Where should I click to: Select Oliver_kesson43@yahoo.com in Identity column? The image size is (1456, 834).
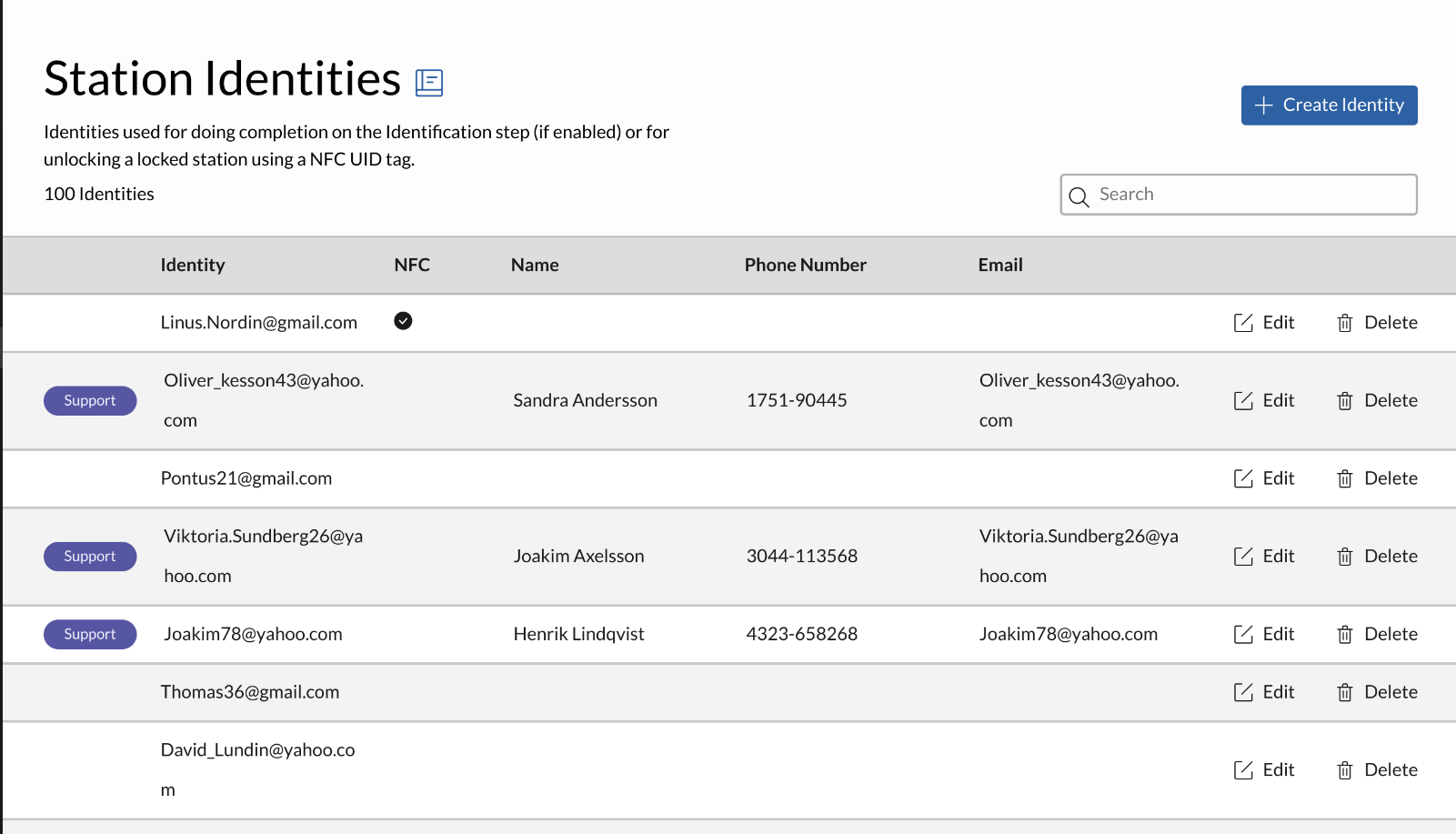coord(264,401)
